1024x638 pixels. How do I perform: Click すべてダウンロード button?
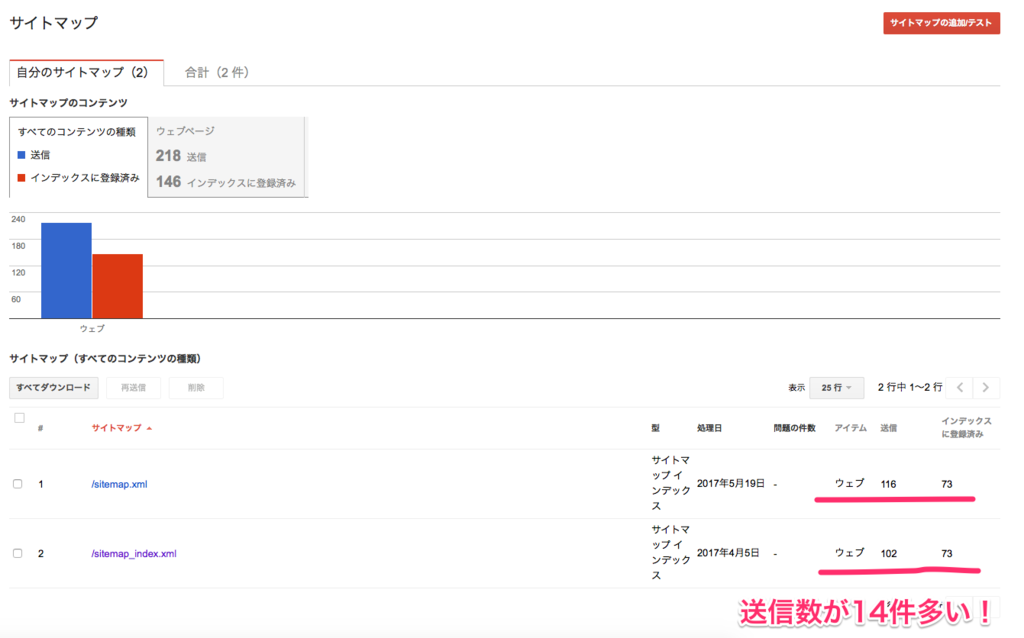point(54,387)
